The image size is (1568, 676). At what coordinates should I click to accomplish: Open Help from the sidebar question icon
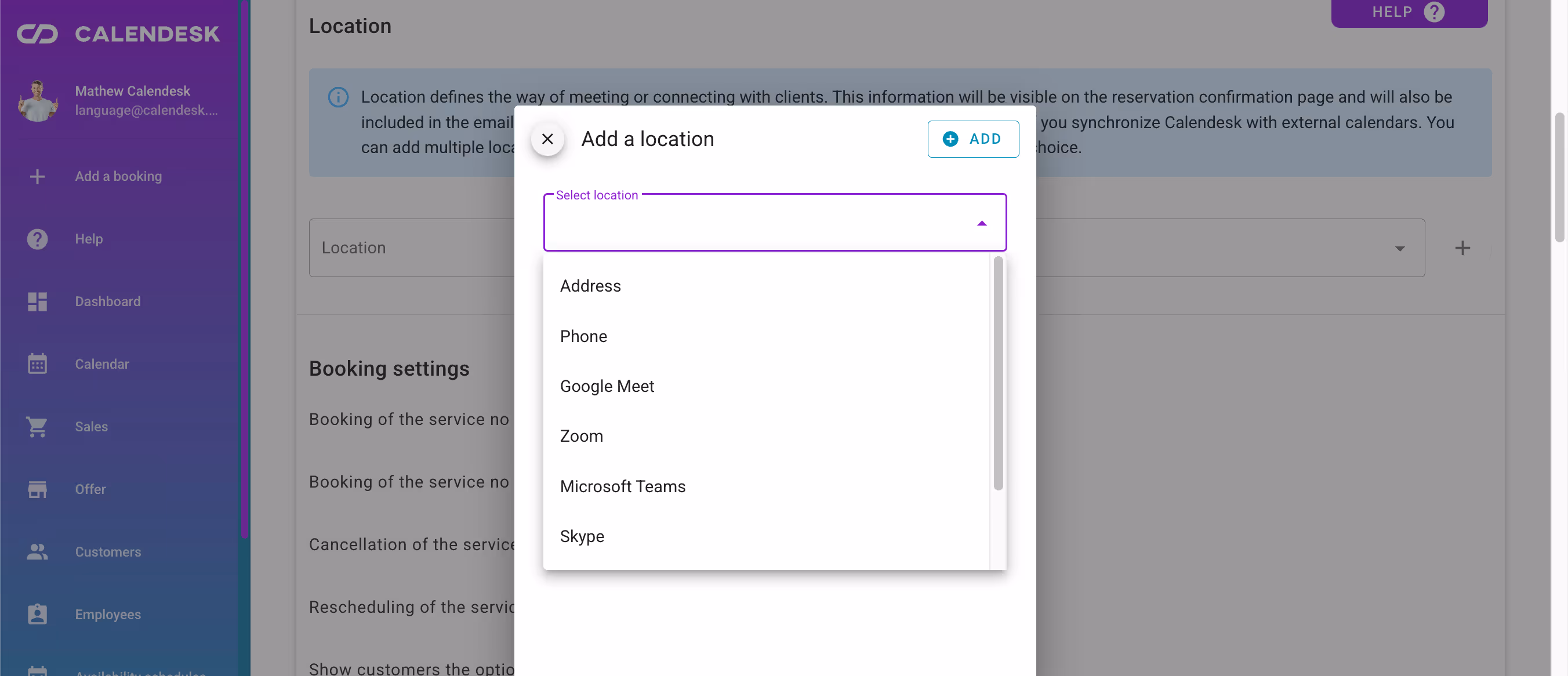pos(37,238)
